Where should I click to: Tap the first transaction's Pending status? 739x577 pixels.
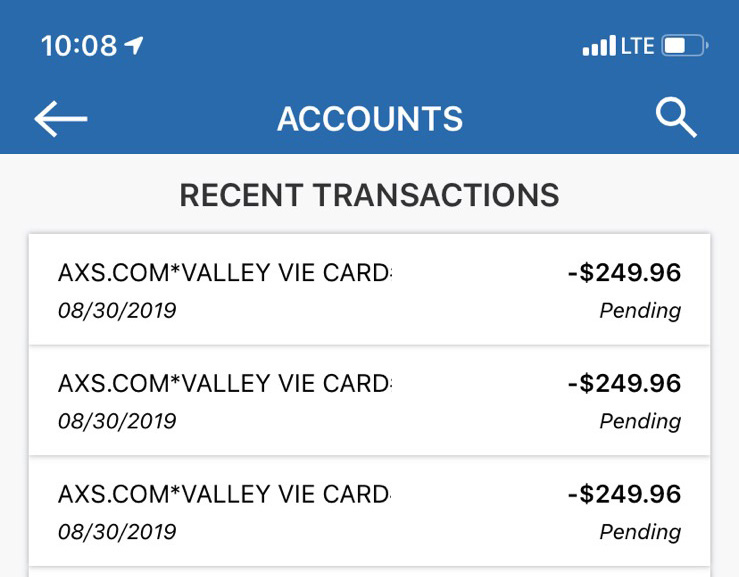[640, 311]
